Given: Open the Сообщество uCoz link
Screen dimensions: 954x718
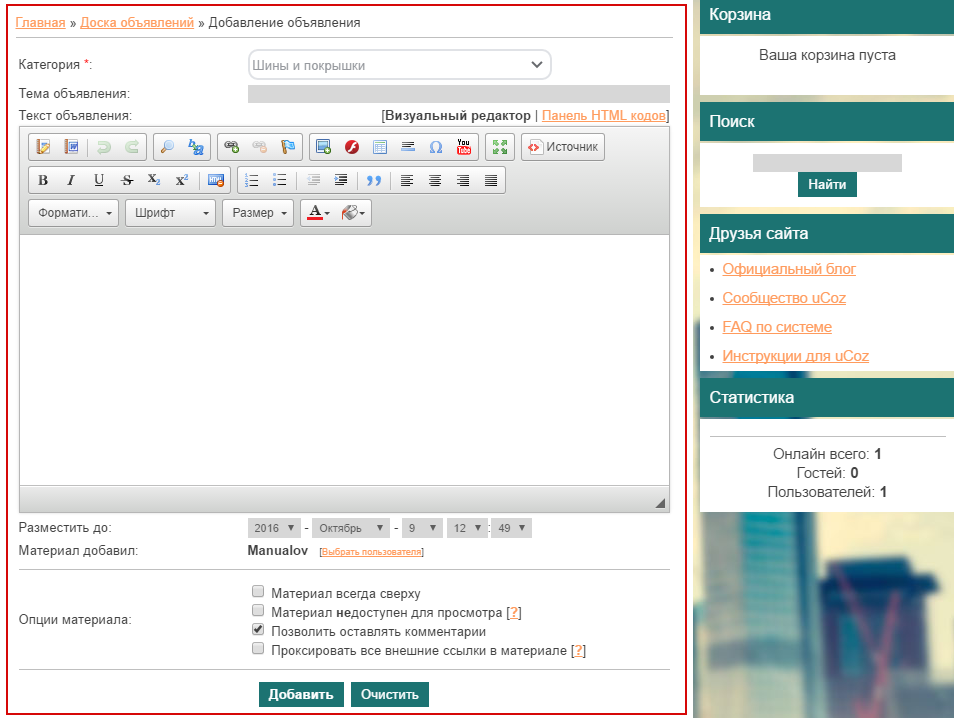Looking at the screenshot, I should point(784,298).
